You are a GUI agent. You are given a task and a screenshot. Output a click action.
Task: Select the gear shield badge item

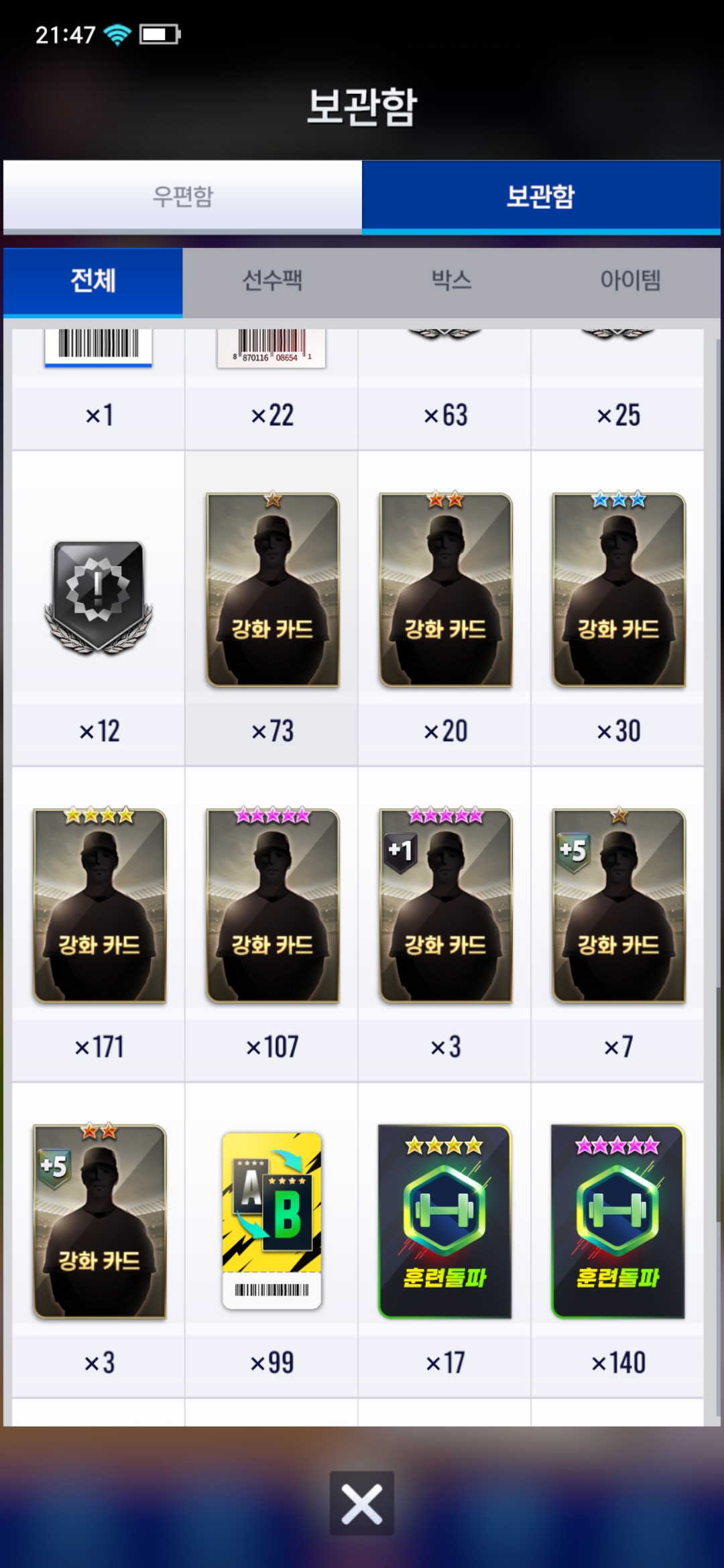(x=99, y=597)
